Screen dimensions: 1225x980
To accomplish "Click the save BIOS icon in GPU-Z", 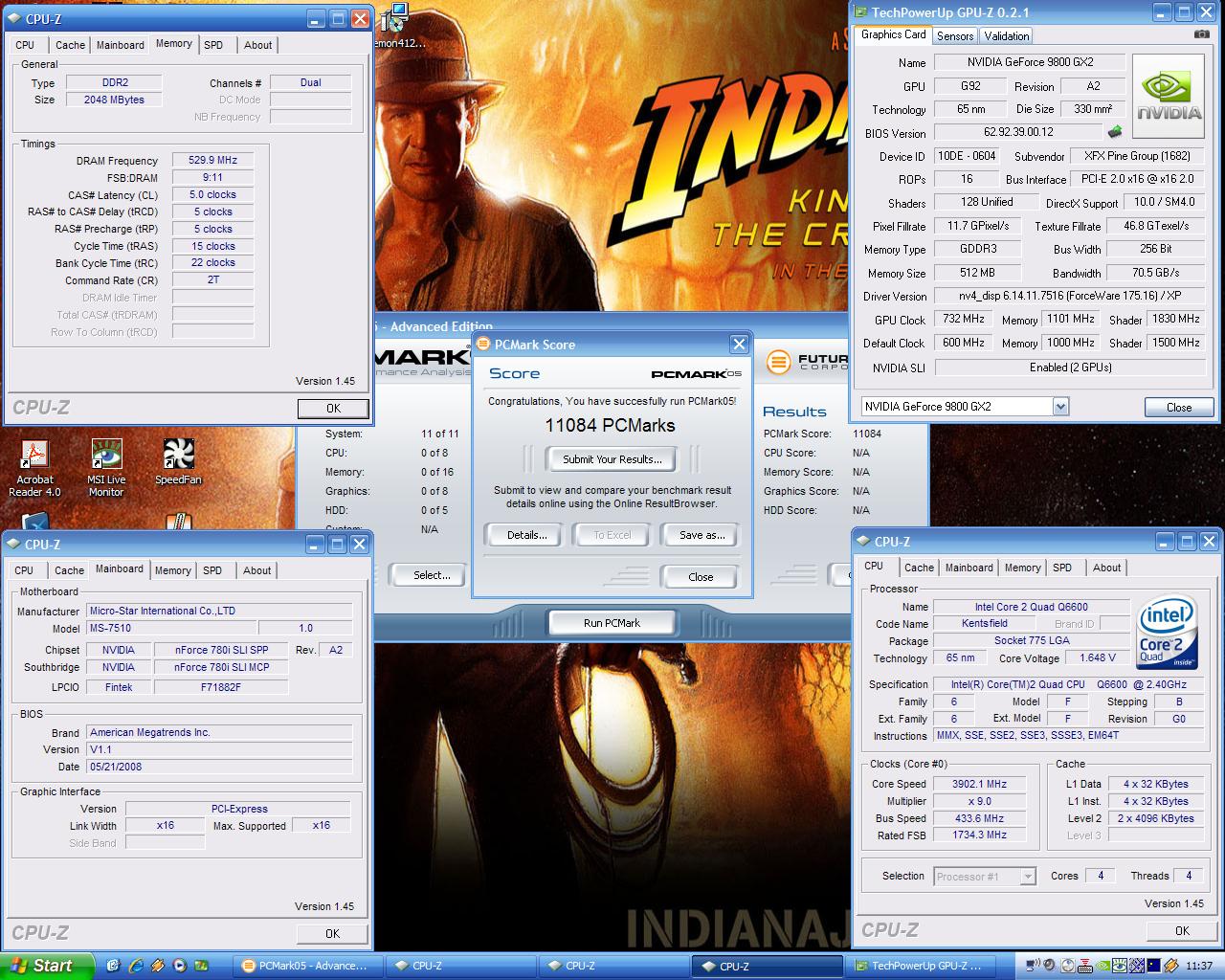I will click(x=1115, y=132).
